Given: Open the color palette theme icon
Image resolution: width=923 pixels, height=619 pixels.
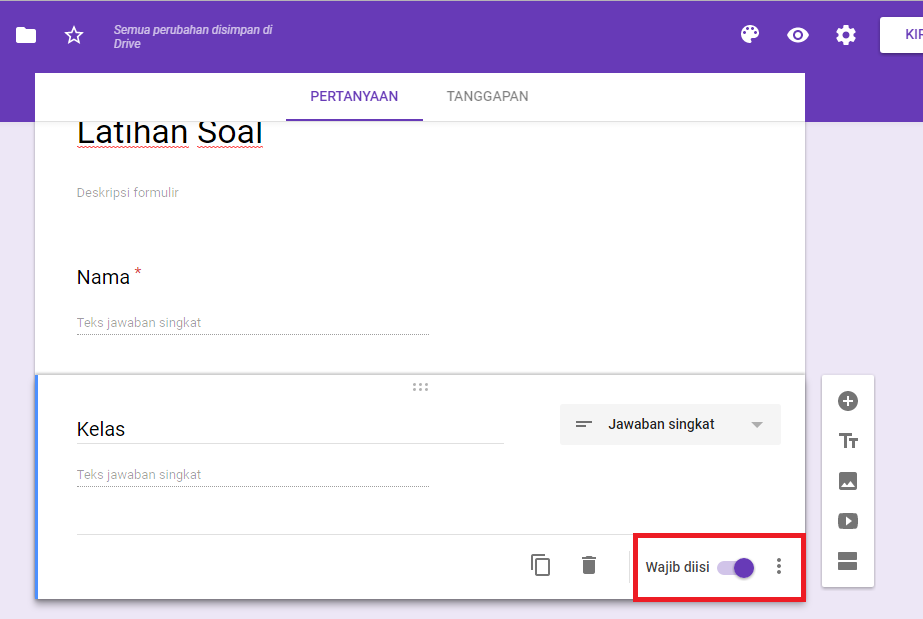Looking at the screenshot, I should pyautogui.click(x=749, y=35).
